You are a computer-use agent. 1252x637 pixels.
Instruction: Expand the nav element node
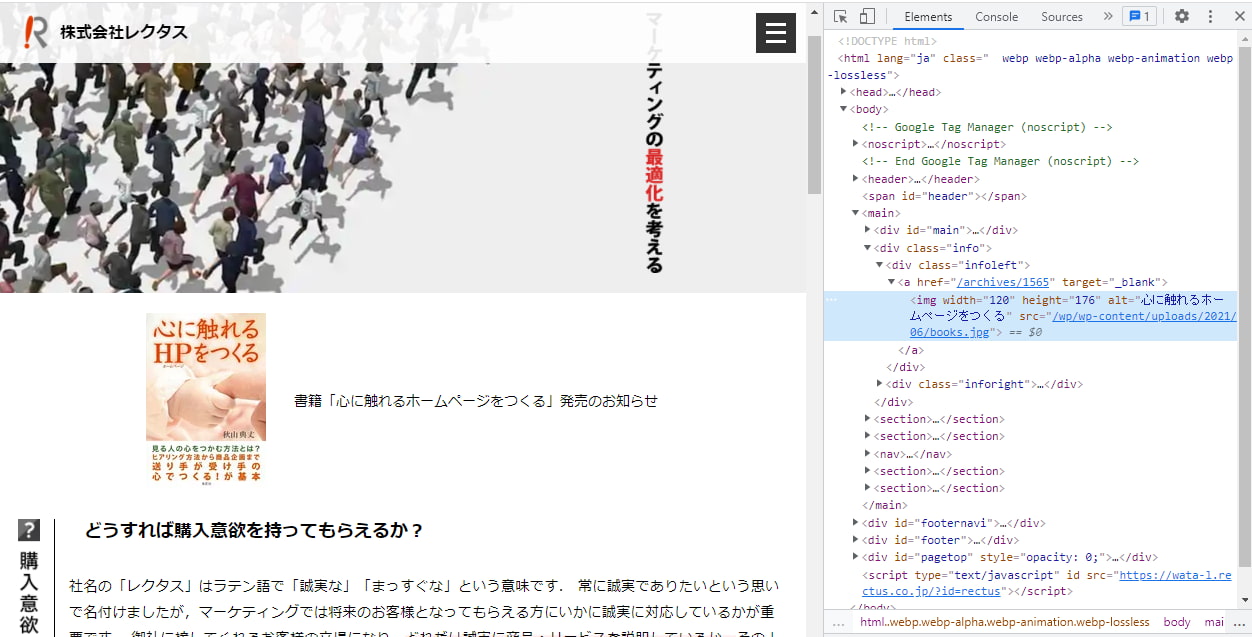click(868, 453)
